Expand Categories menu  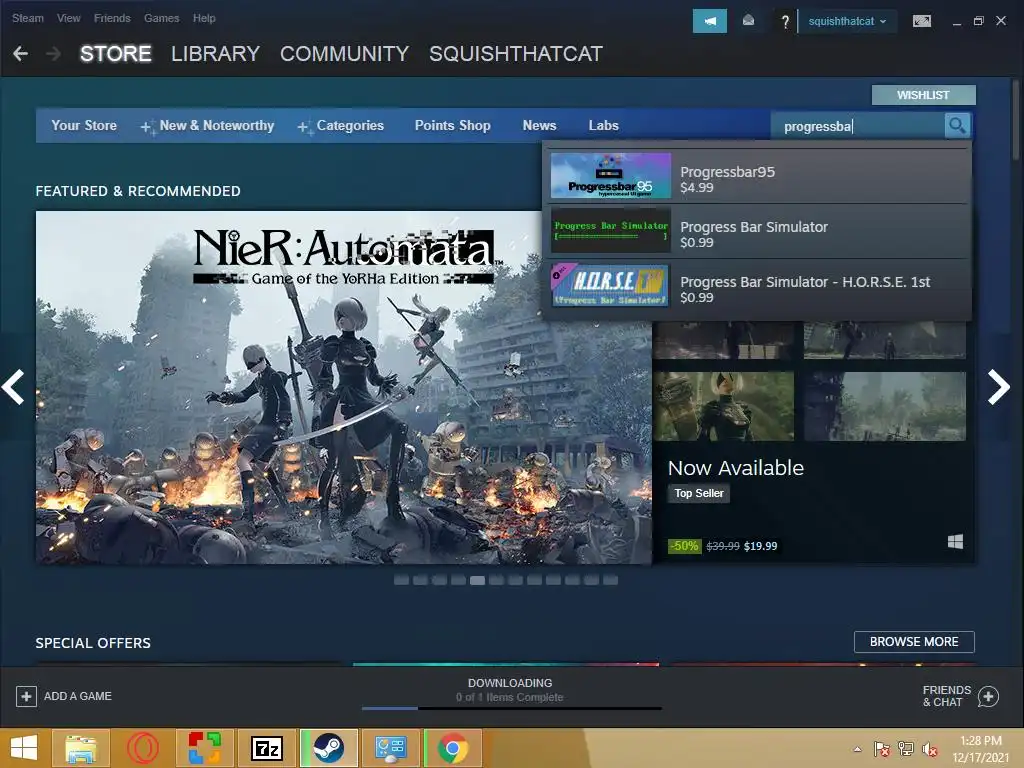click(x=341, y=125)
